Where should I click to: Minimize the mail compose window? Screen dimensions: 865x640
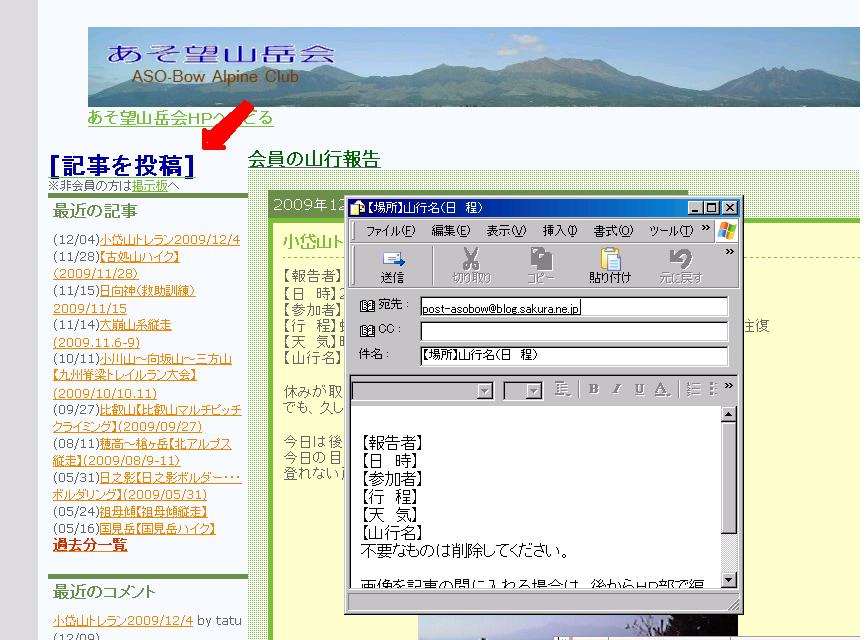[x=695, y=208]
